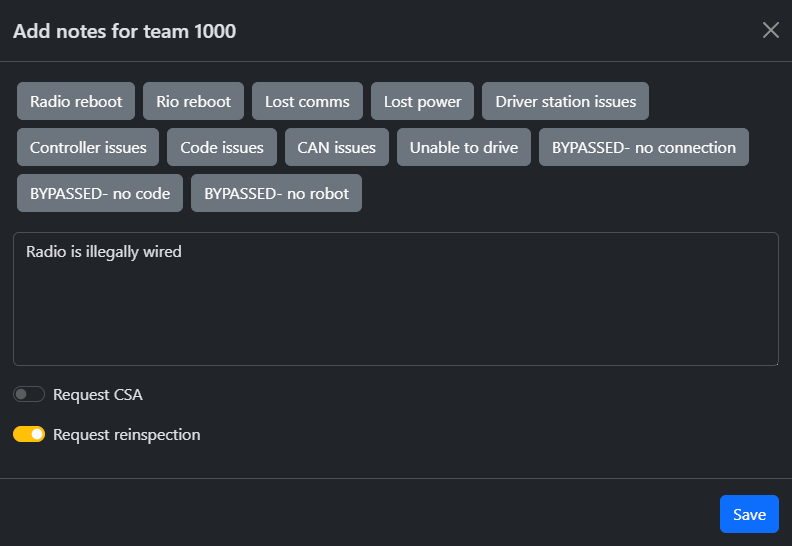The image size is (792, 546).
Task: Insert Lost power note tag
Action: [x=422, y=101]
